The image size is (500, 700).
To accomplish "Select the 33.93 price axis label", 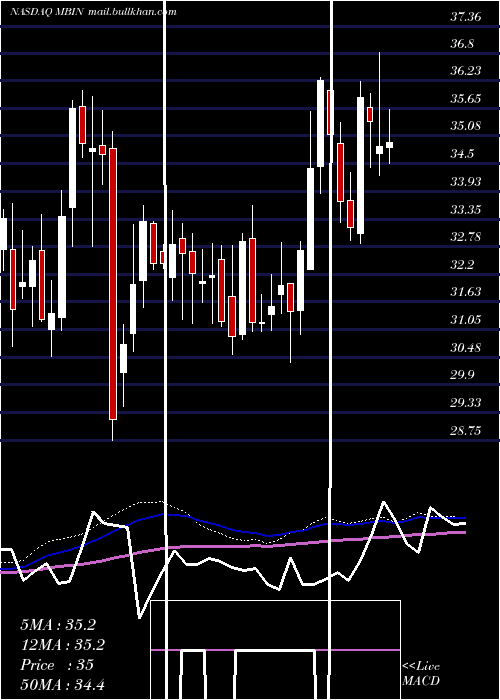I will [x=466, y=182].
